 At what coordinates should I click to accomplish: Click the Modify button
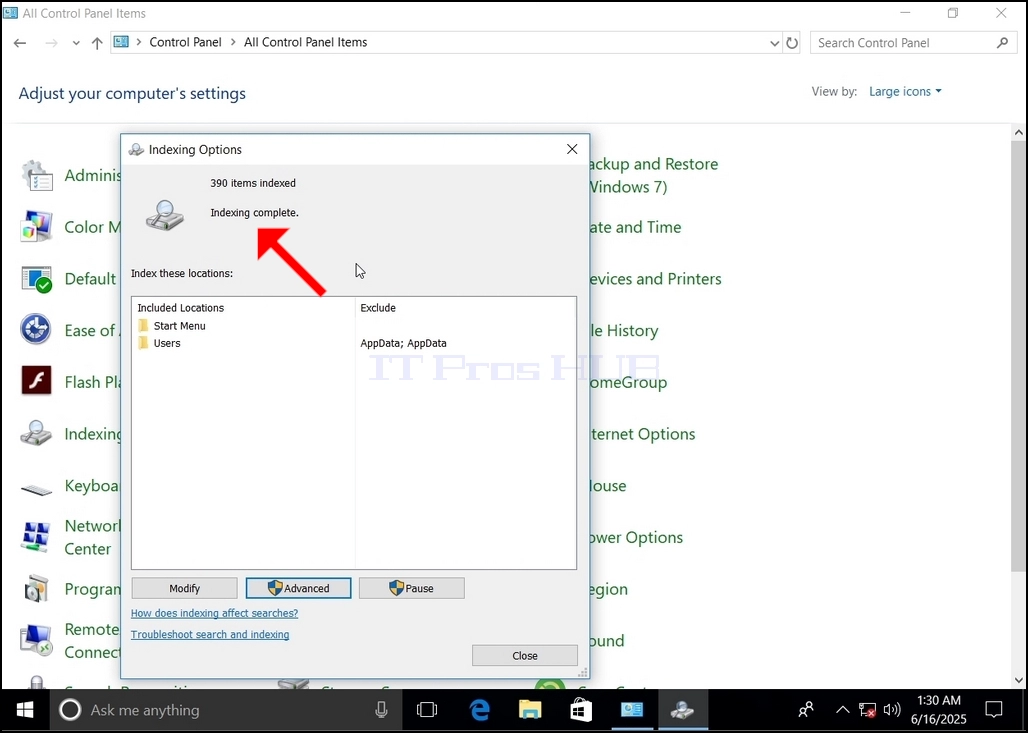(184, 588)
